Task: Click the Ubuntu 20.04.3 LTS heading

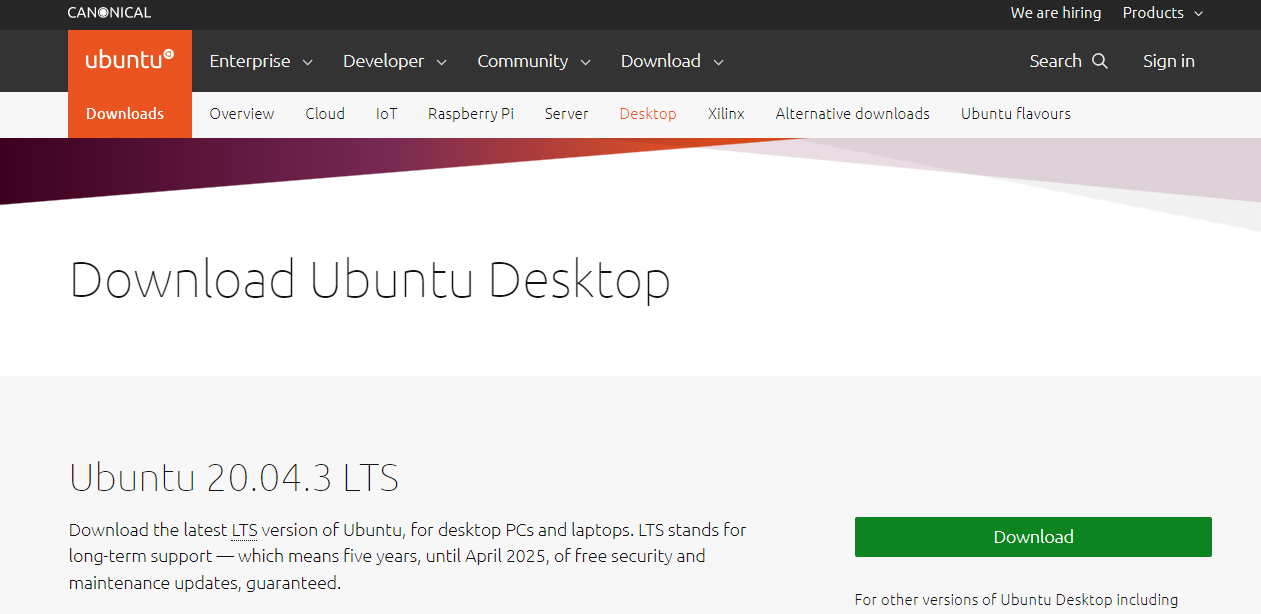Action: click(x=234, y=478)
